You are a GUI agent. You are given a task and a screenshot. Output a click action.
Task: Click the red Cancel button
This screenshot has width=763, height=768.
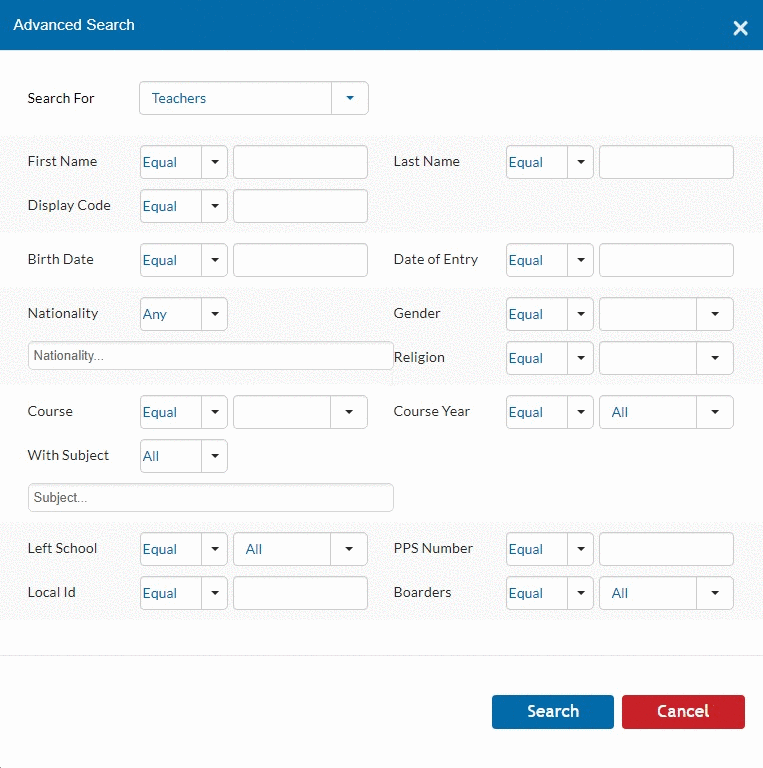pyautogui.click(x=683, y=712)
